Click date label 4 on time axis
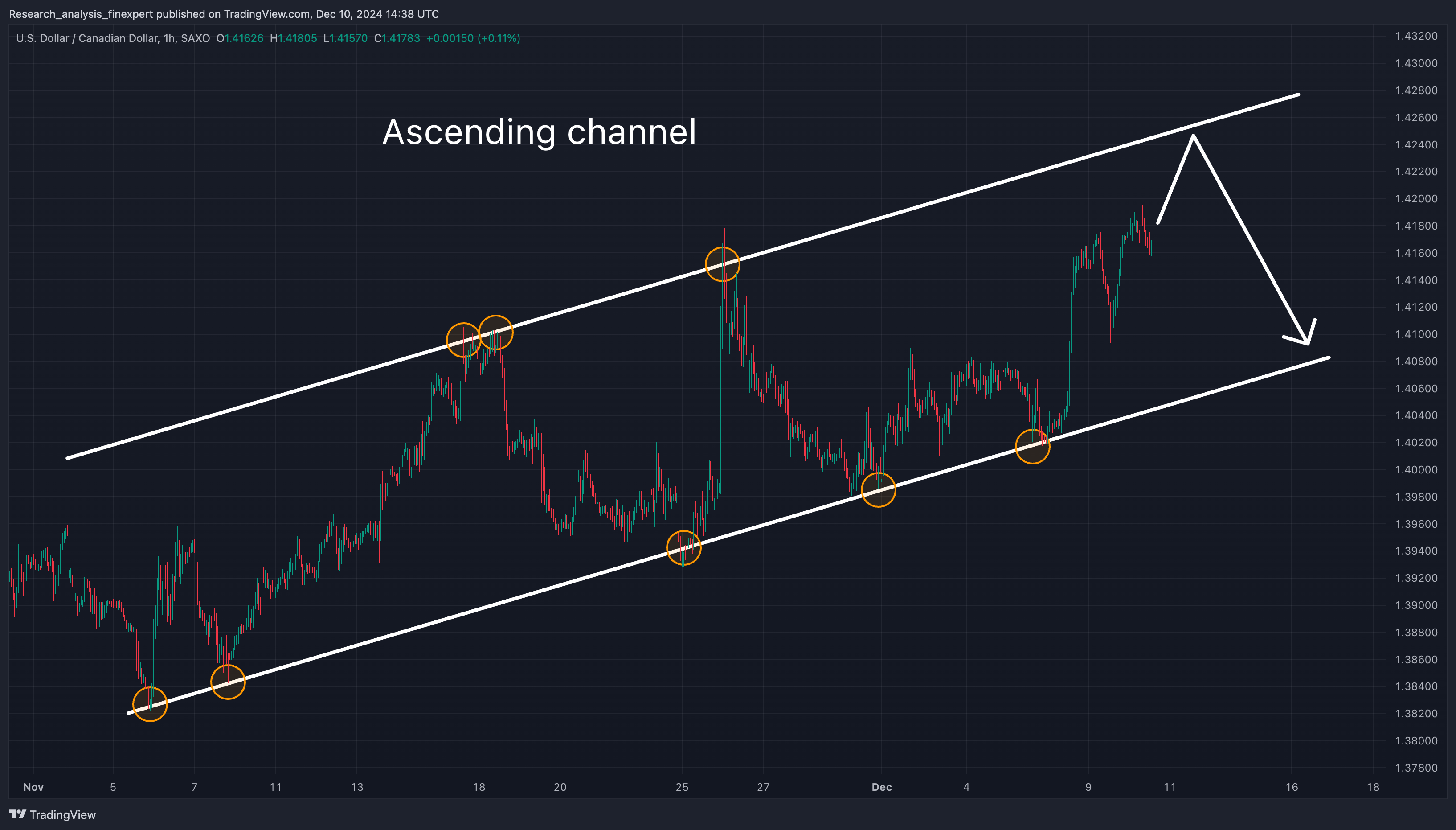Screen dimensions: 1456x830 pos(966,787)
